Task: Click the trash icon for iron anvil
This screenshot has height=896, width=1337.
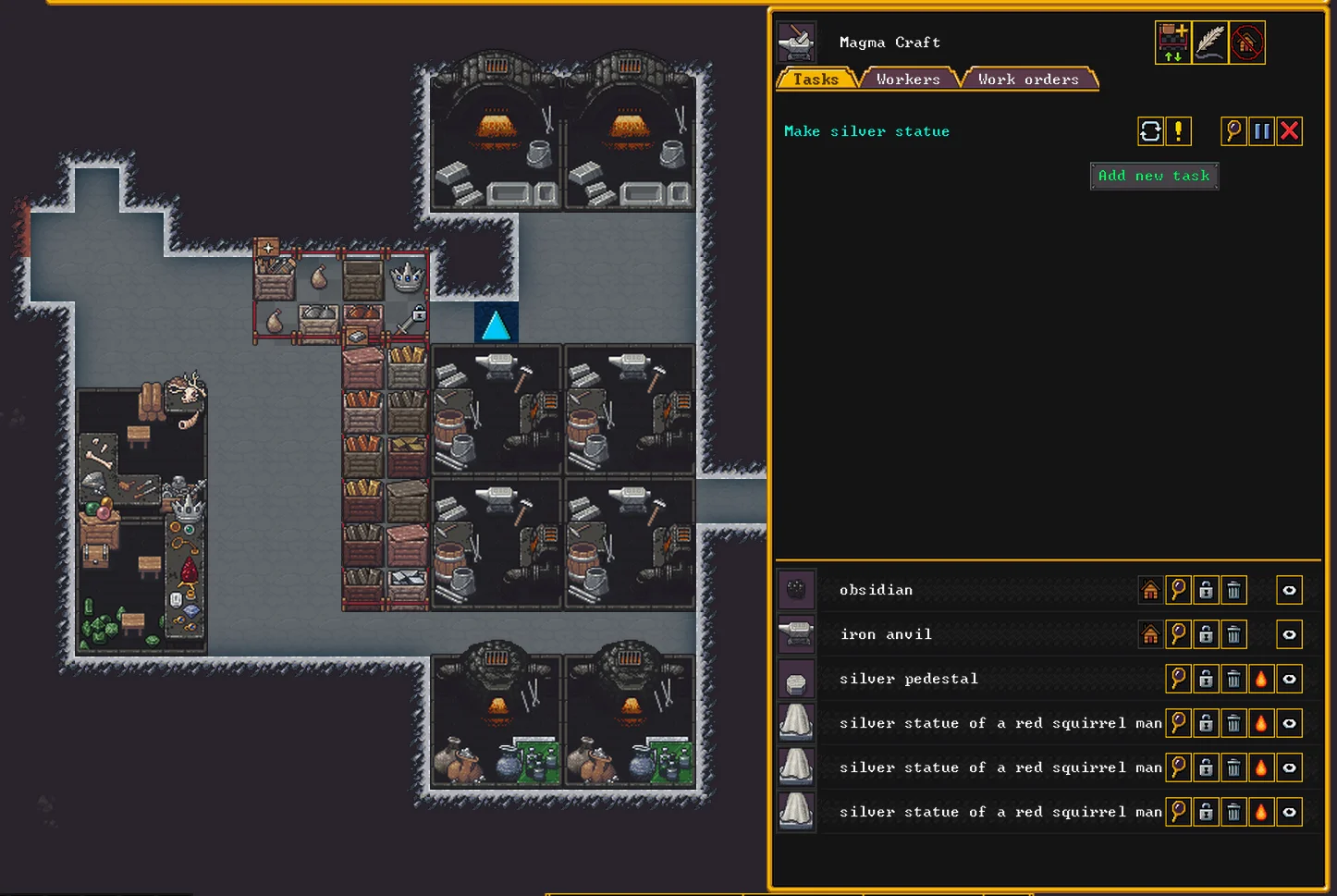Action: [1233, 634]
